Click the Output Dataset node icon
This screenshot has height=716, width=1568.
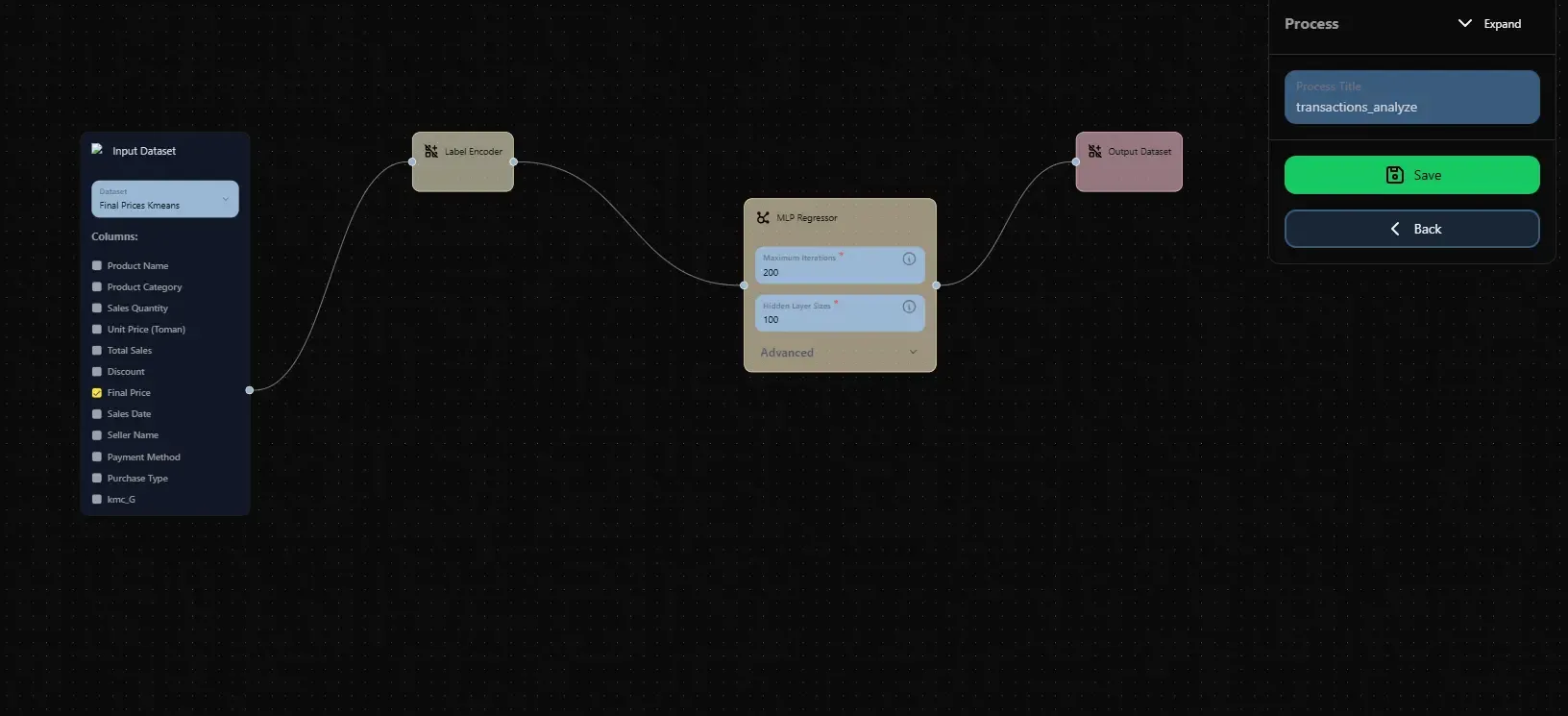point(1095,151)
